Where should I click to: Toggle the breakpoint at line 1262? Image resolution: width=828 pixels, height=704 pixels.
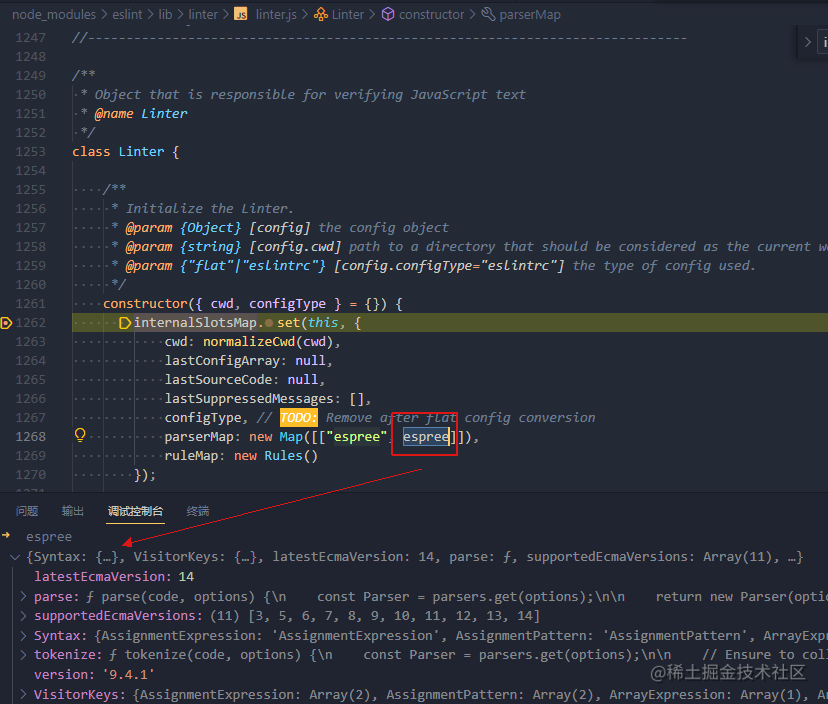(6, 323)
